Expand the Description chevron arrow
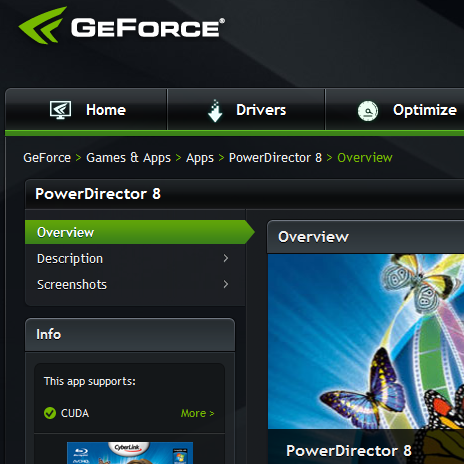 [x=226, y=258]
